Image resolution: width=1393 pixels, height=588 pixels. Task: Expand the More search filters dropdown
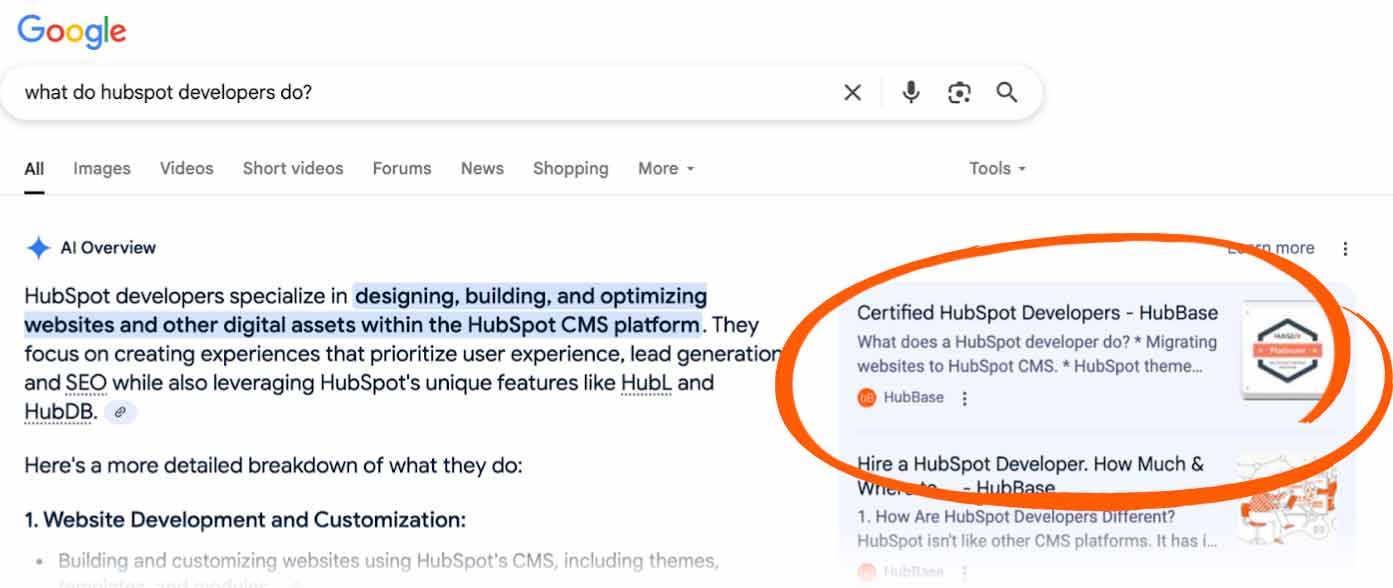666,168
